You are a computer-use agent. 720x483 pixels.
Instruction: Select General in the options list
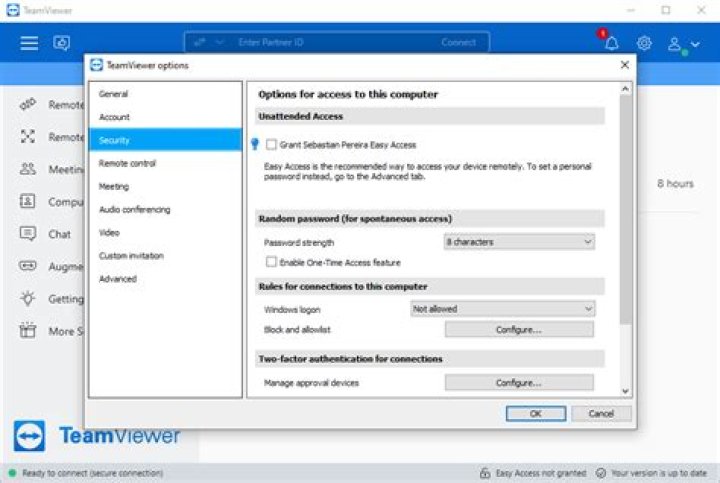pyautogui.click(x=165, y=94)
